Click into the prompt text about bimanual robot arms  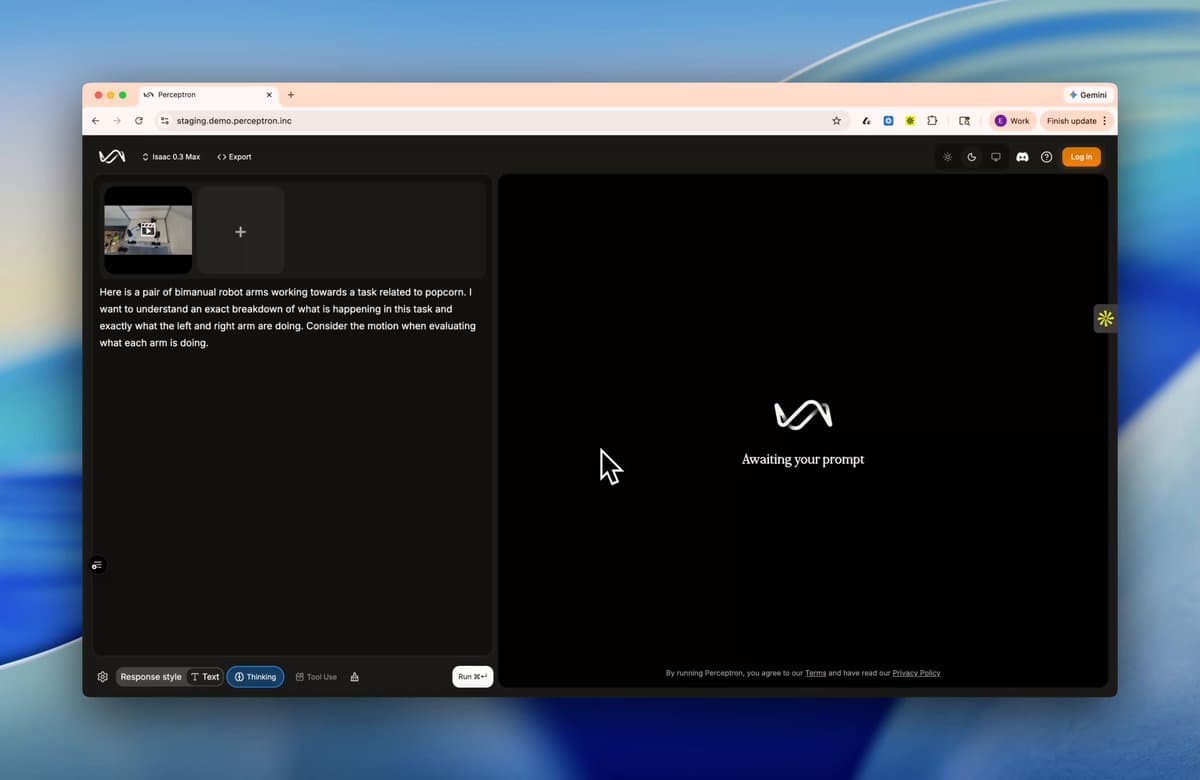point(289,317)
